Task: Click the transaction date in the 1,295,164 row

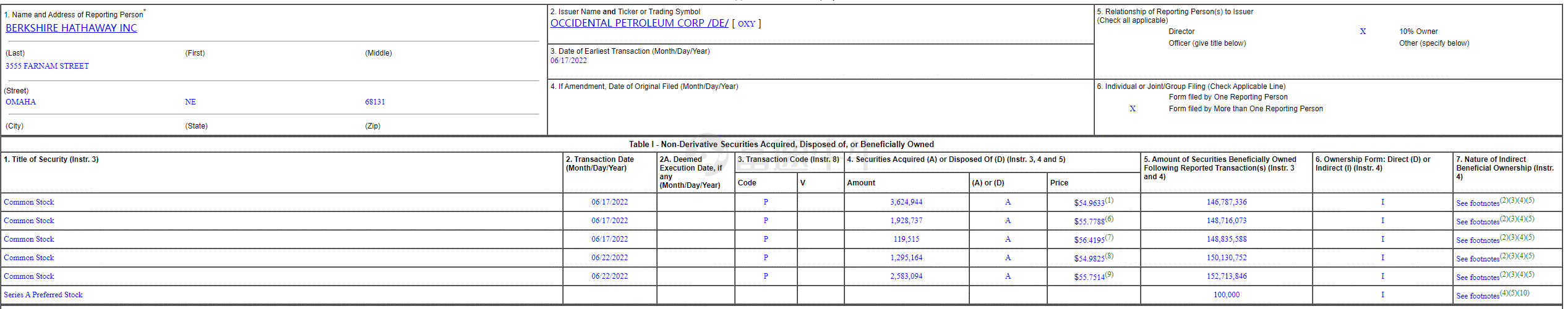Action: click(x=609, y=258)
